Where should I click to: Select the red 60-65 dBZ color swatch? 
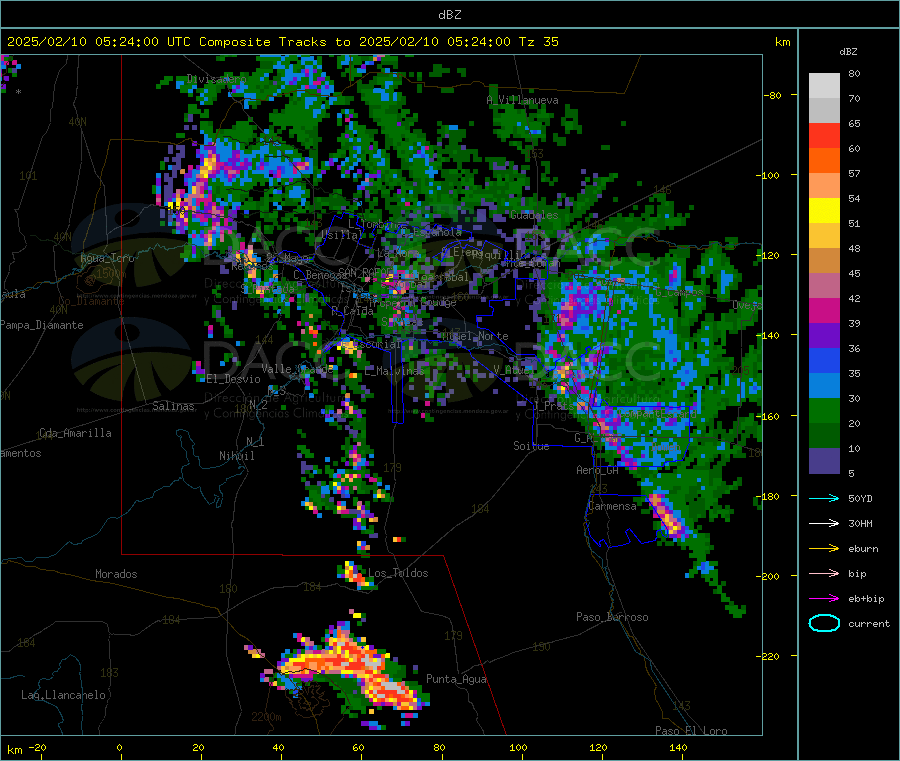[x=824, y=135]
